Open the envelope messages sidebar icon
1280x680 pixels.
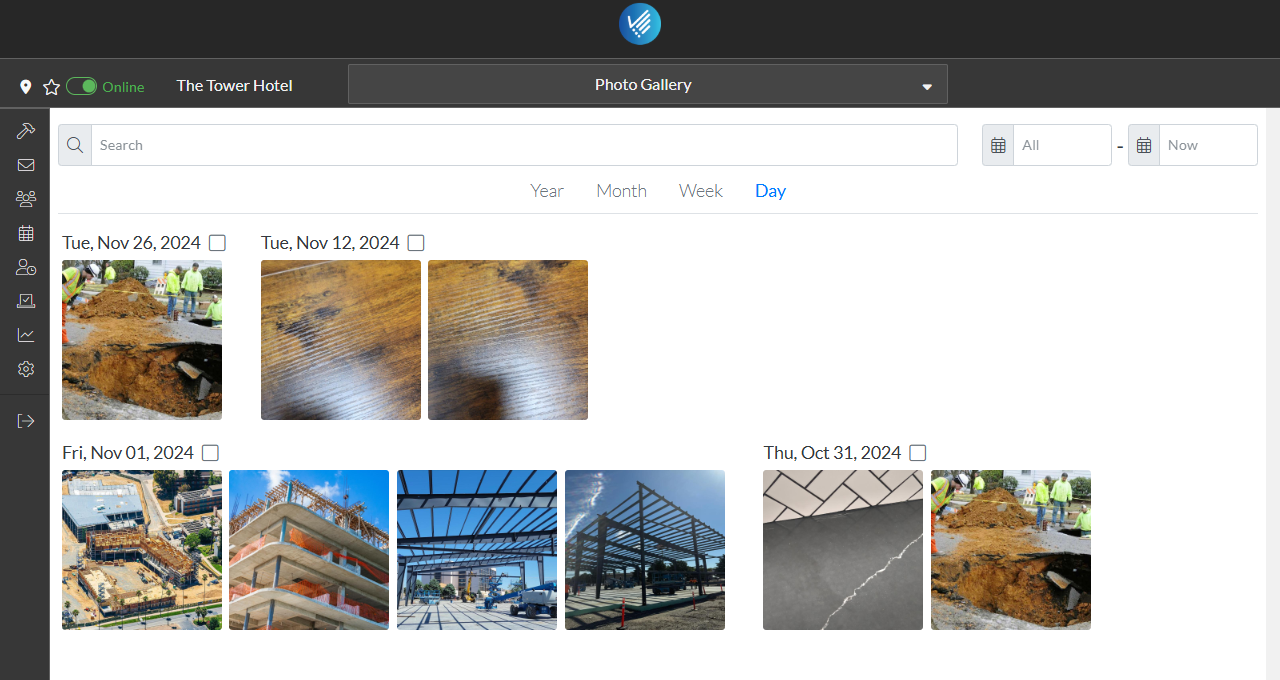(x=26, y=165)
